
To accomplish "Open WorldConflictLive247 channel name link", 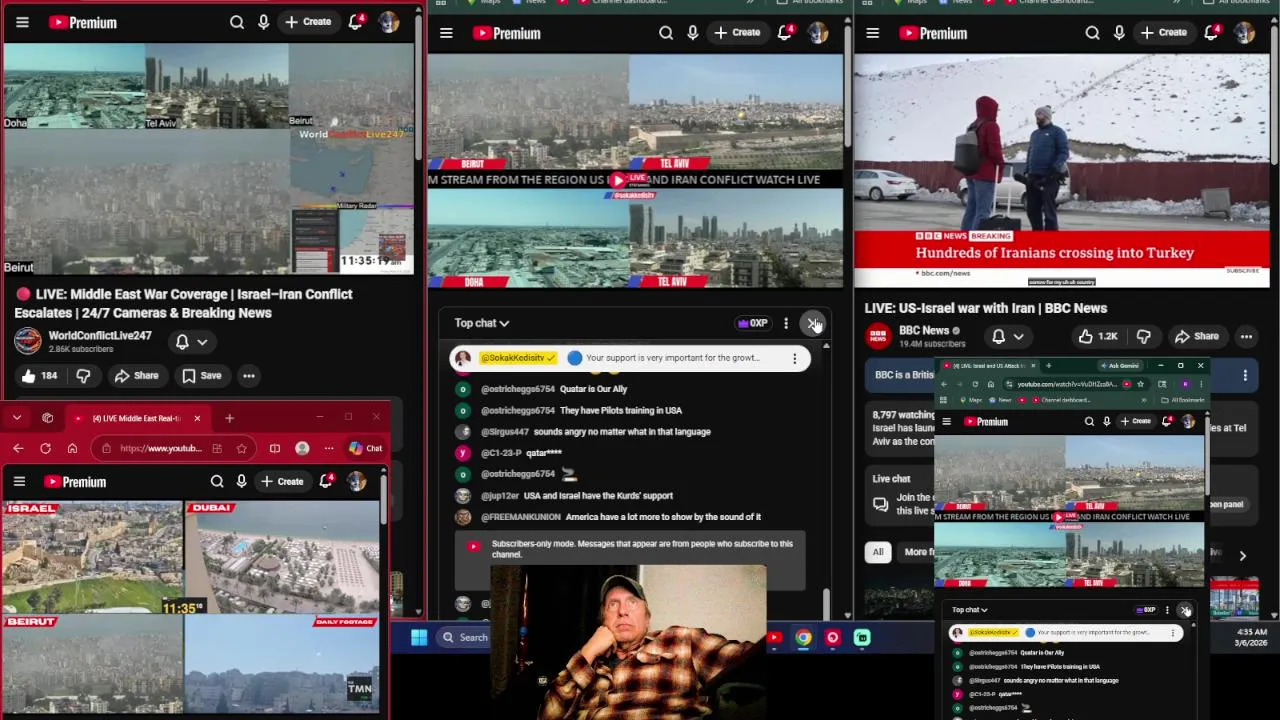I will (100, 336).
